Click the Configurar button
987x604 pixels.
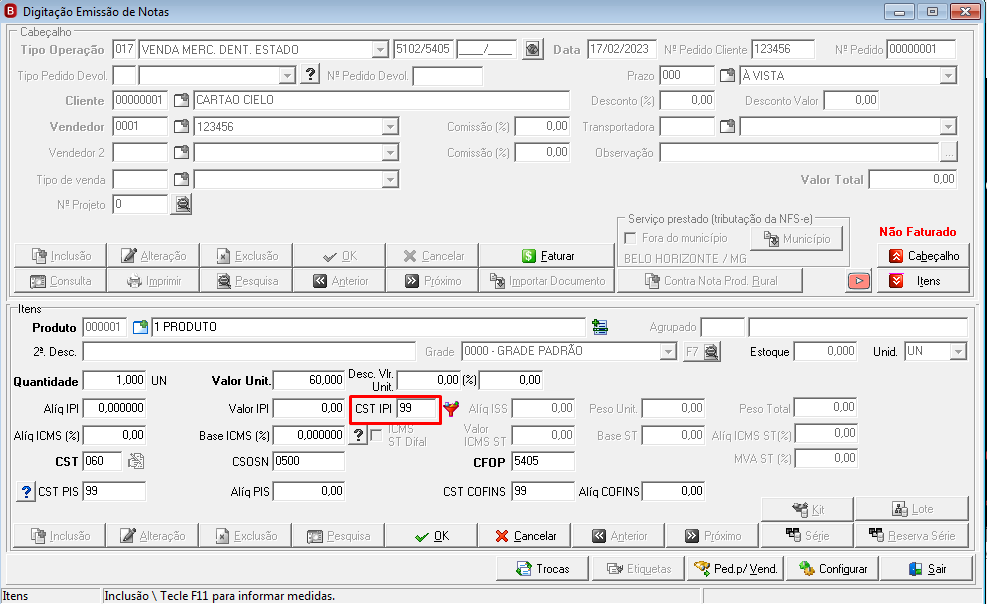click(833, 569)
